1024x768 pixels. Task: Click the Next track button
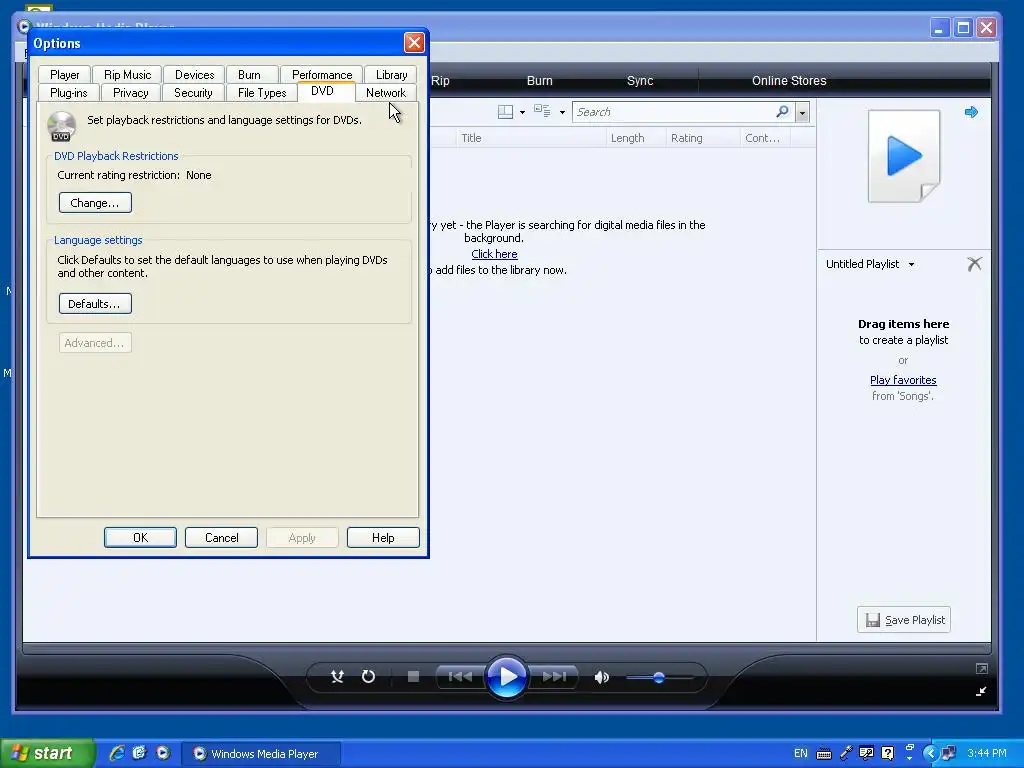[554, 677]
